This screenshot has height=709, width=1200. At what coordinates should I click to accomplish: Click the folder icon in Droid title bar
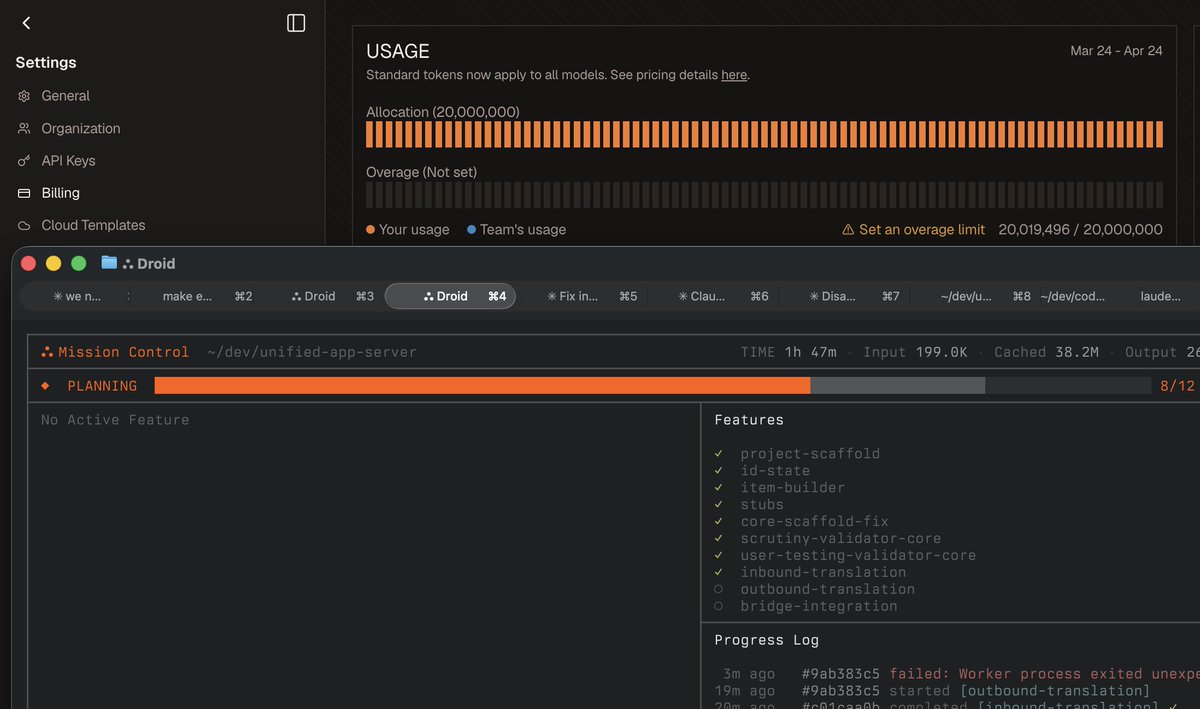[109, 263]
